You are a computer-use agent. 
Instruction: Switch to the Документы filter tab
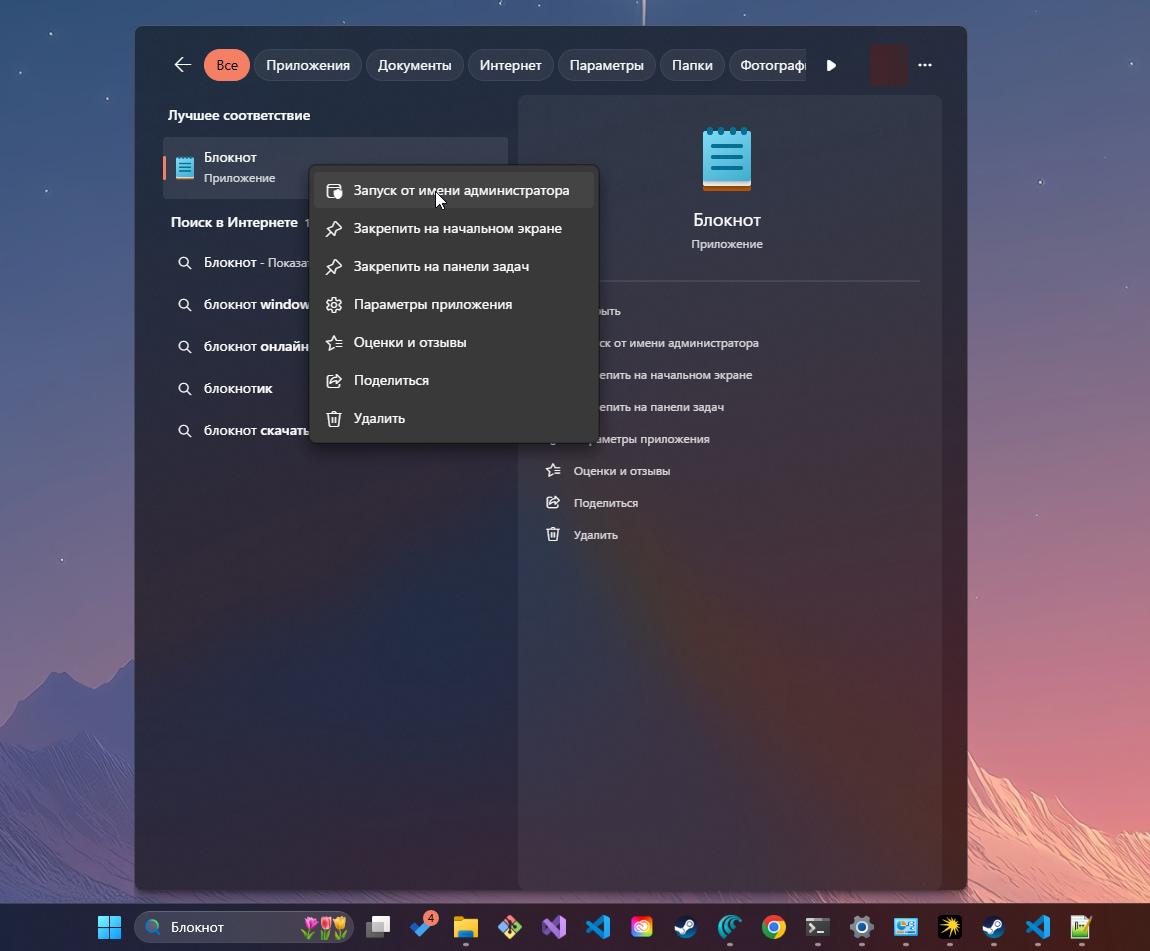coord(414,64)
